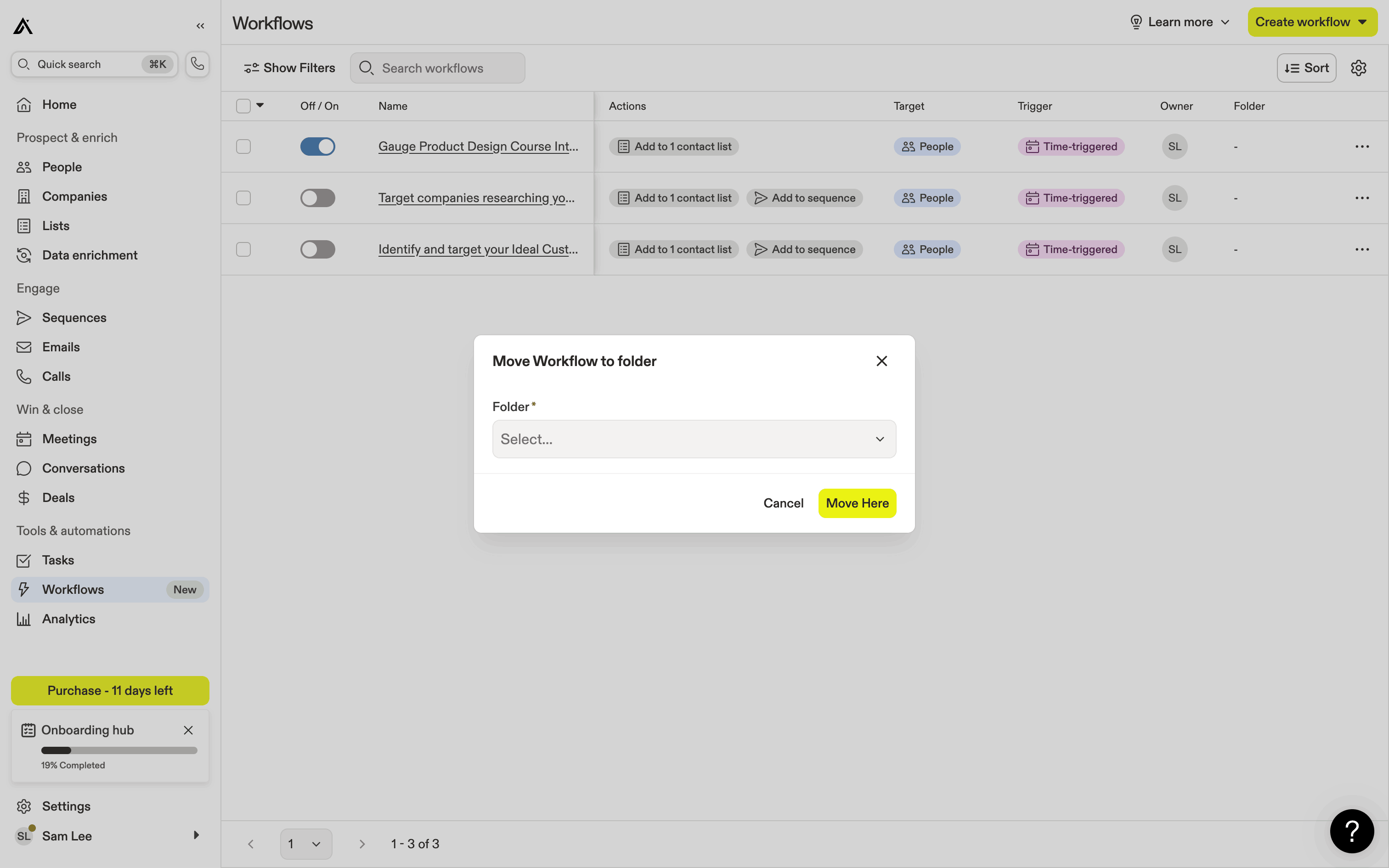Enable Target companies researching workflow toggle
Screen dimensions: 1389x868
[317, 198]
